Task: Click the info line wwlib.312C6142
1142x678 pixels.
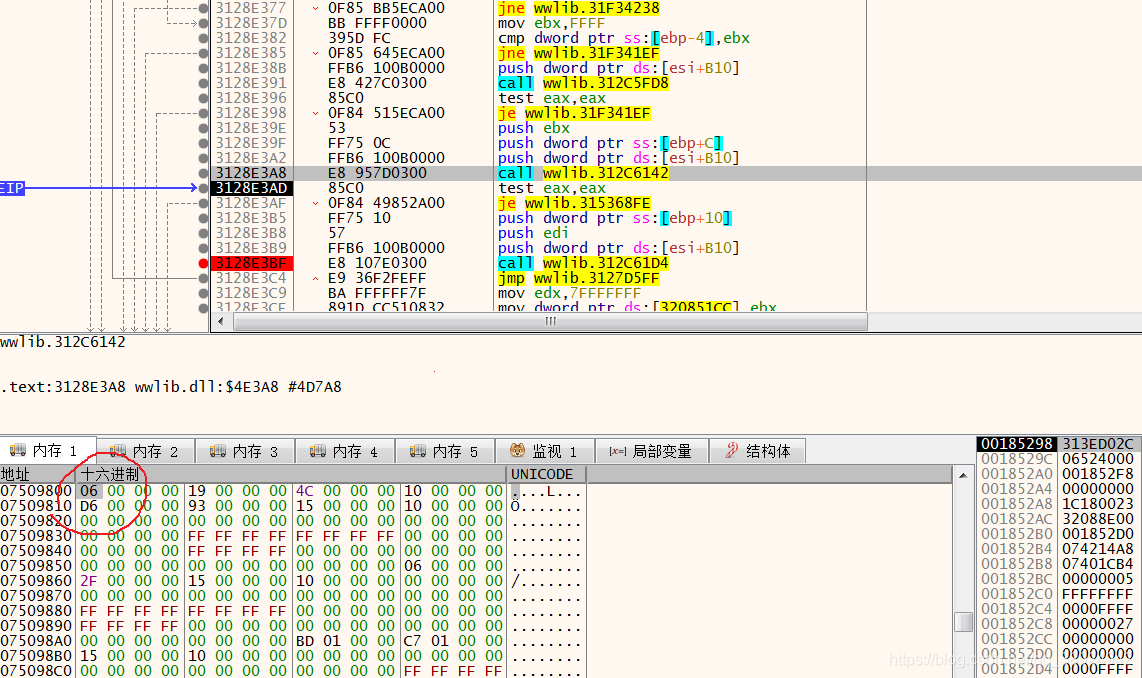Action: 63,342
